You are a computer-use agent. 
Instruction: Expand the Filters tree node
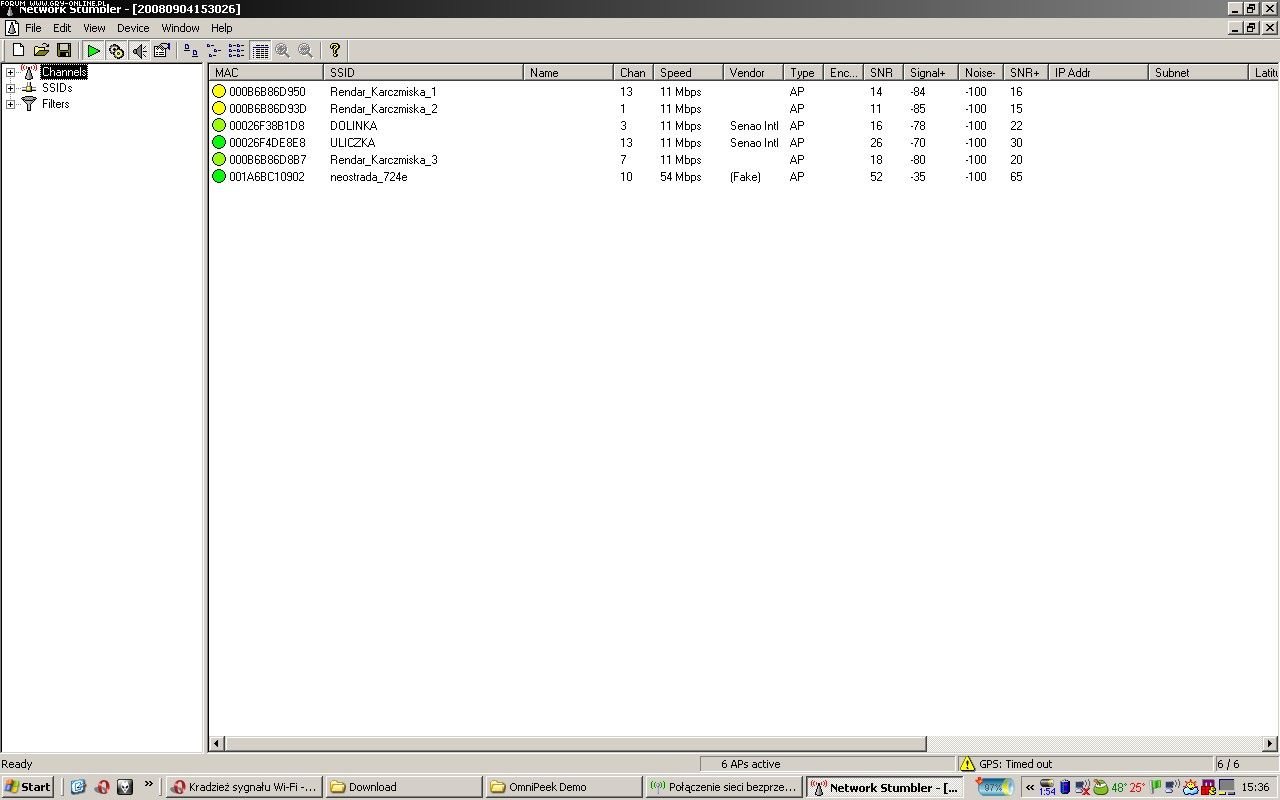click(x=10, y=104)
